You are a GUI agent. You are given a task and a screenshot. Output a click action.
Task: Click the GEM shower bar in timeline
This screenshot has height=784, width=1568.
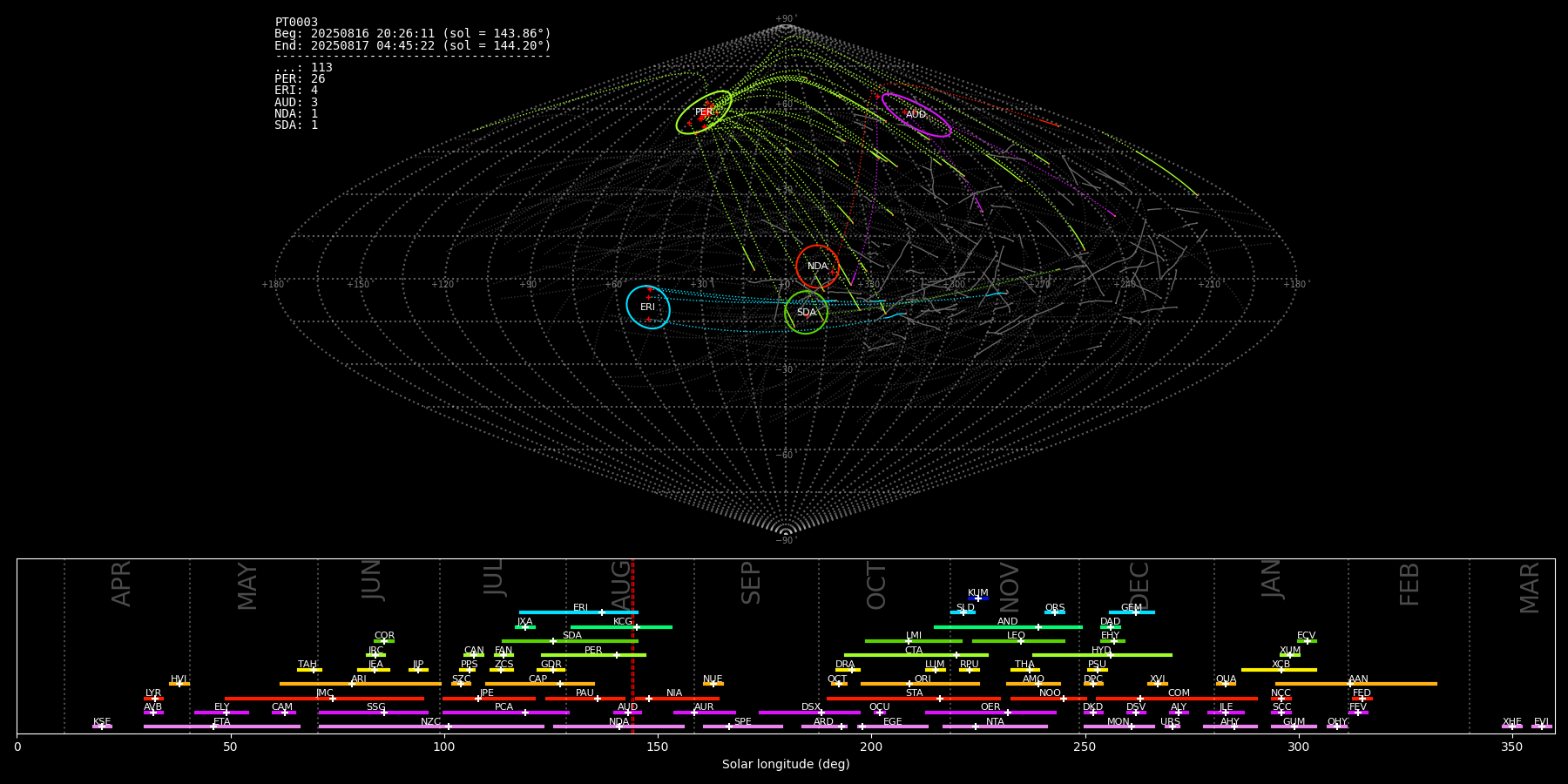[1132, 612]
